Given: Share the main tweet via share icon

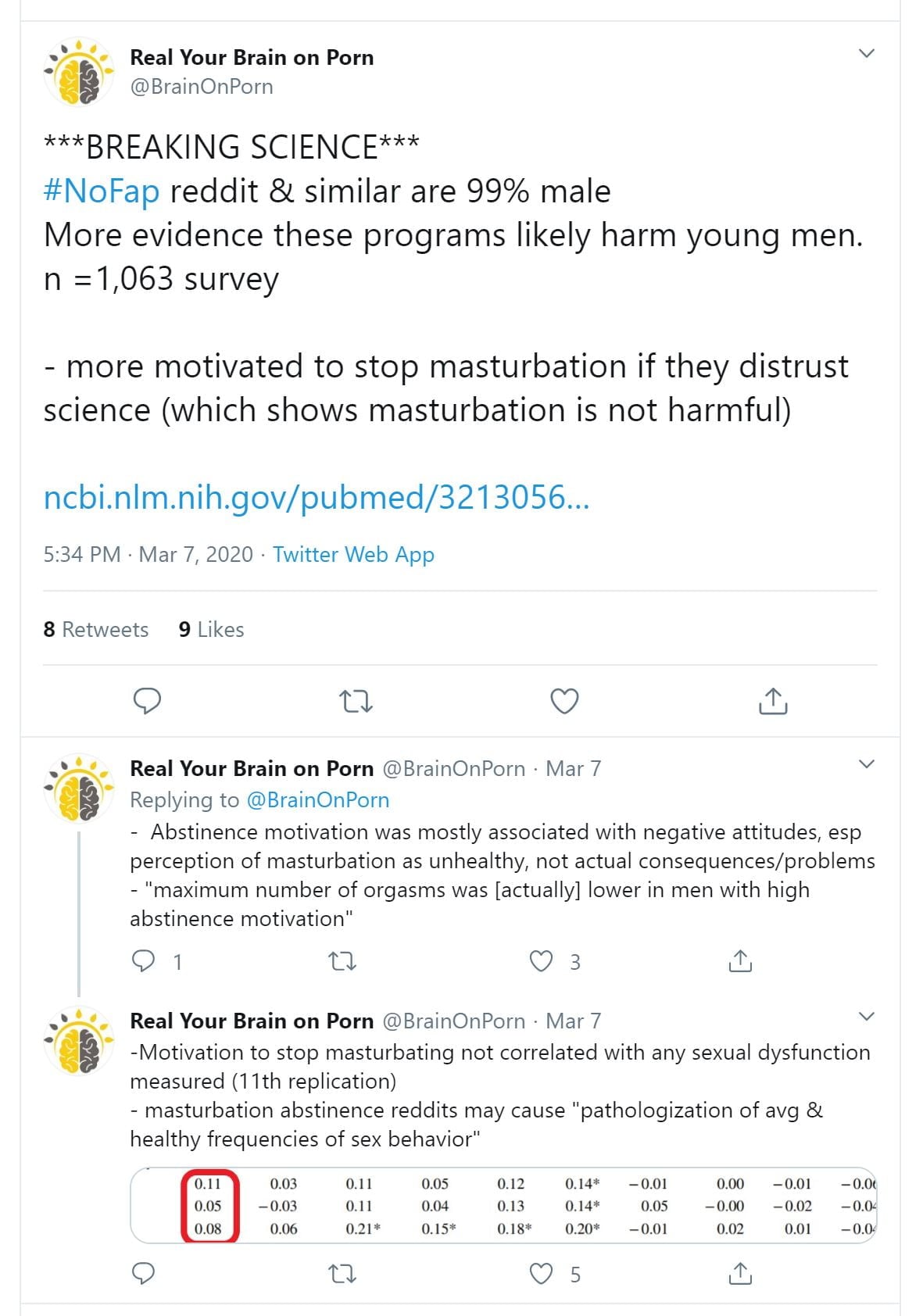Looking at the screenshot, I should pos(772,701).
